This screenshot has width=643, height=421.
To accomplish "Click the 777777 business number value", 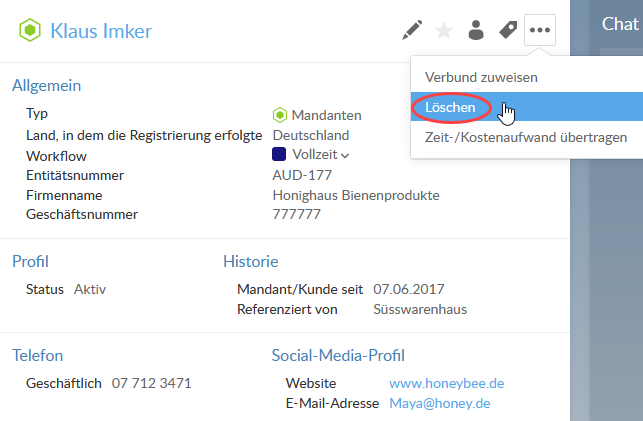I will click(x=296, y=214).
